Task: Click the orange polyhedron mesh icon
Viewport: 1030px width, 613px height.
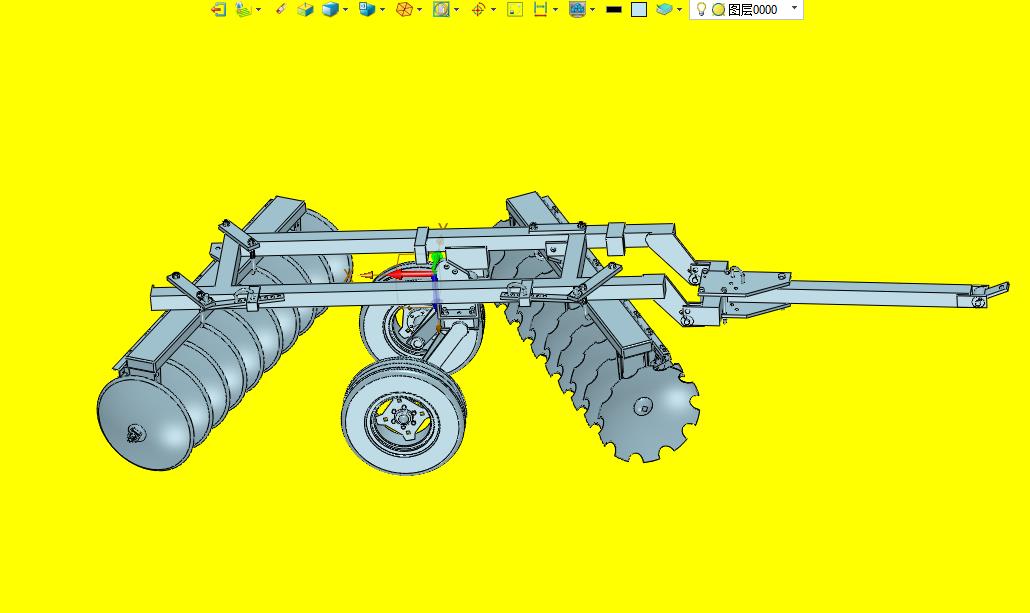Action: 404,9
